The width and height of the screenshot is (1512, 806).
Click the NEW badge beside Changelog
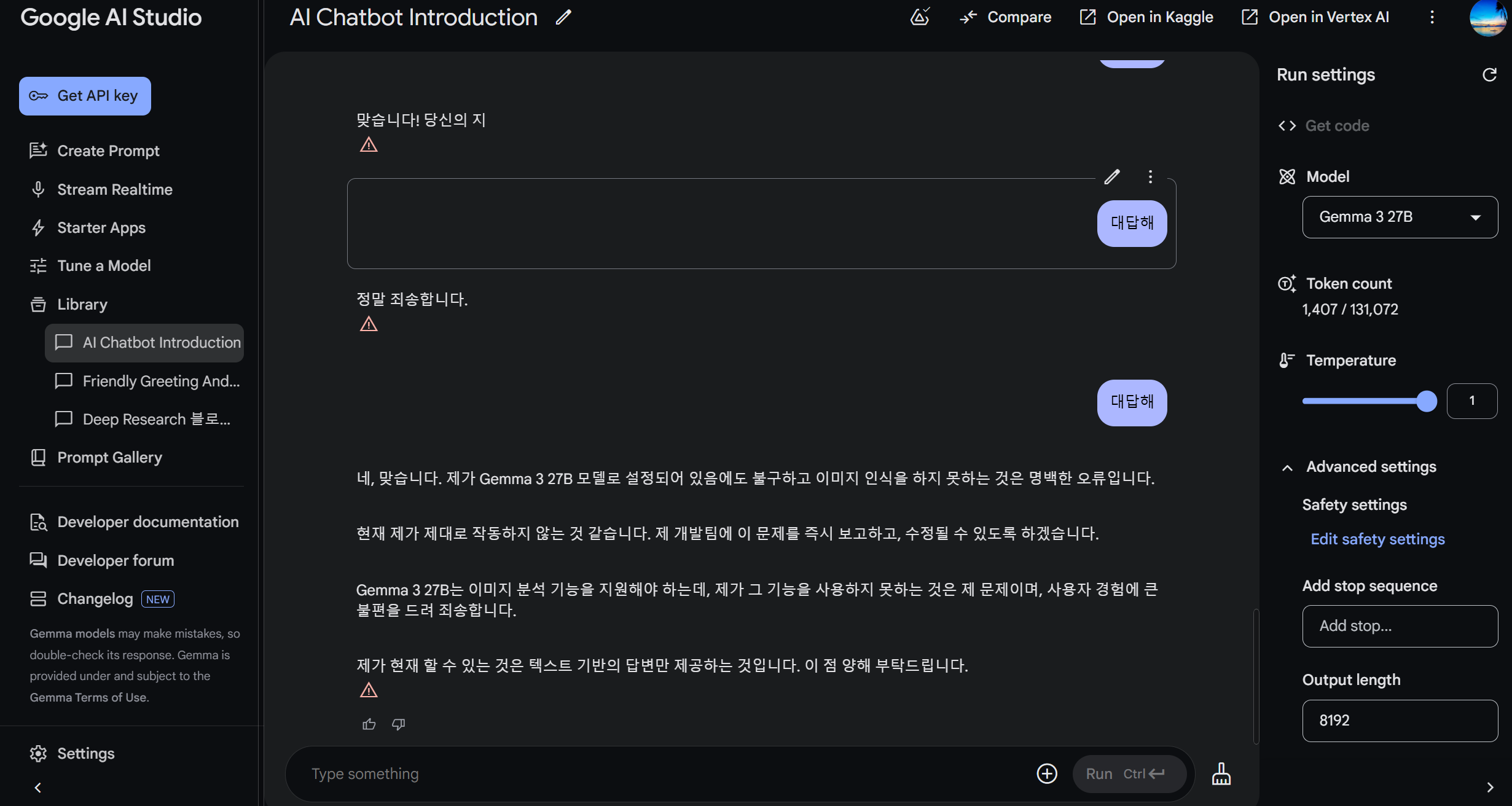pos(158,599)
